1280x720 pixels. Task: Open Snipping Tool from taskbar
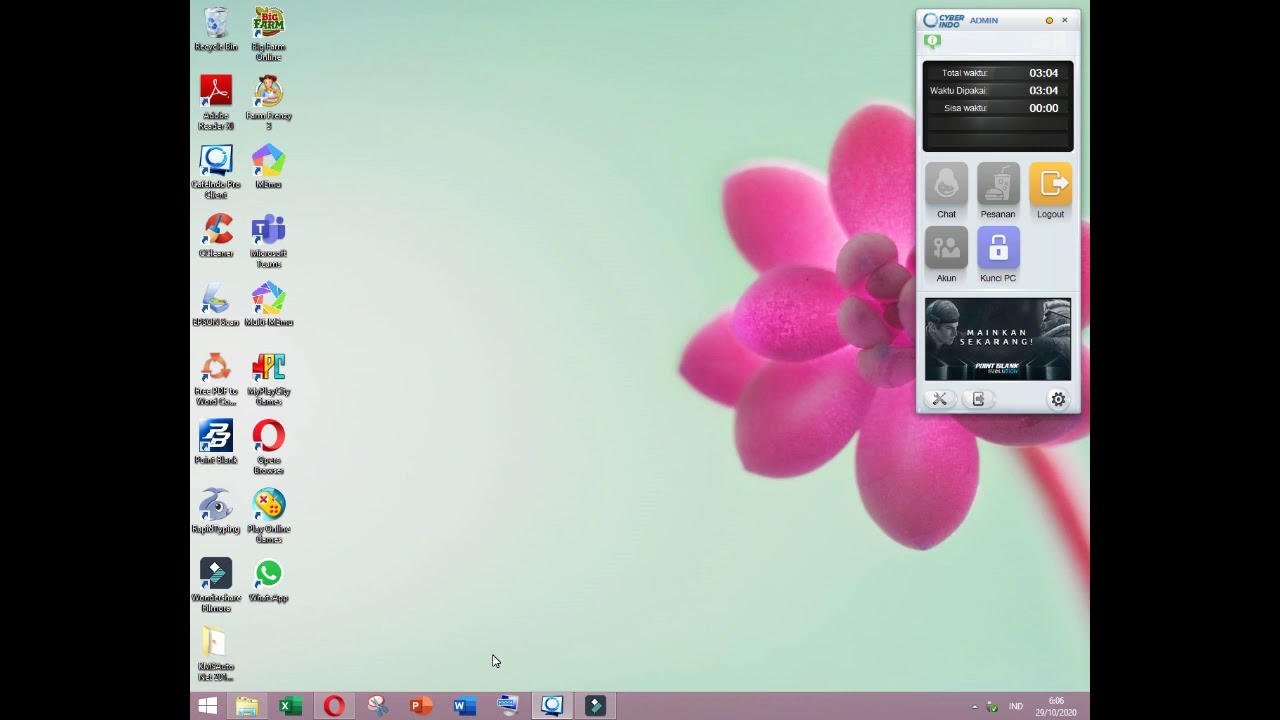[377, 706]
